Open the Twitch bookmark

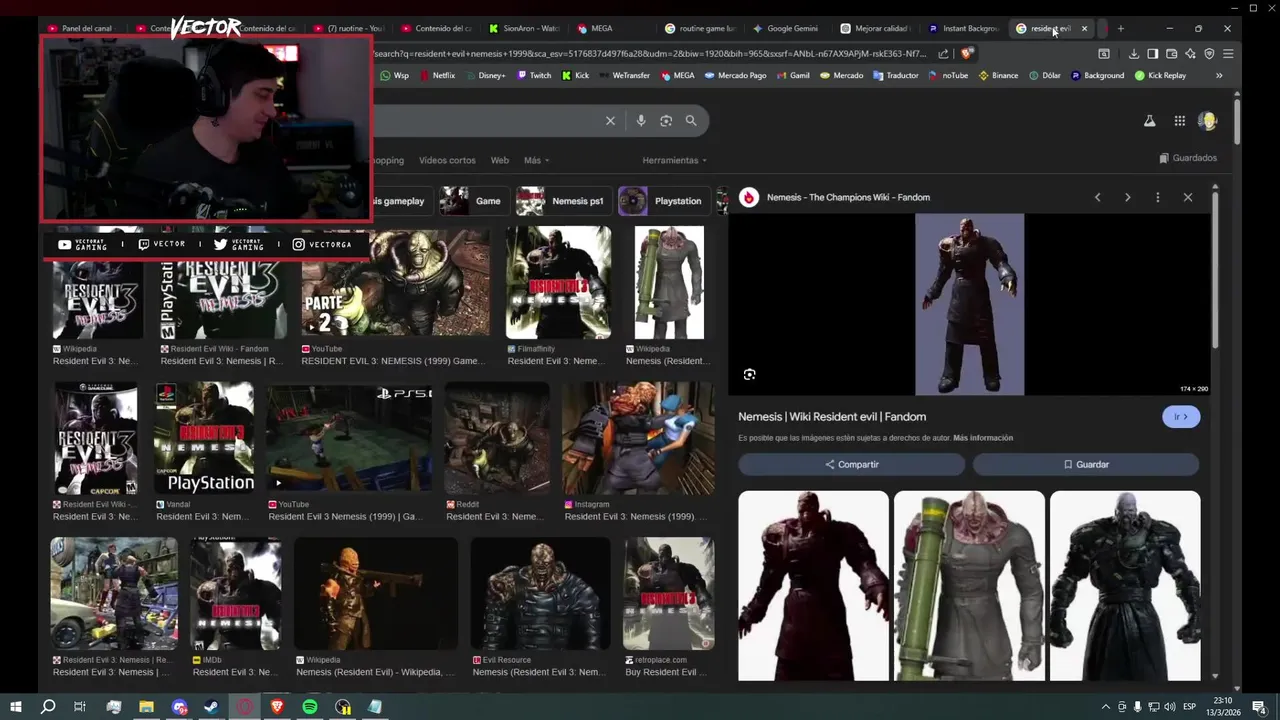coord(534,75)
